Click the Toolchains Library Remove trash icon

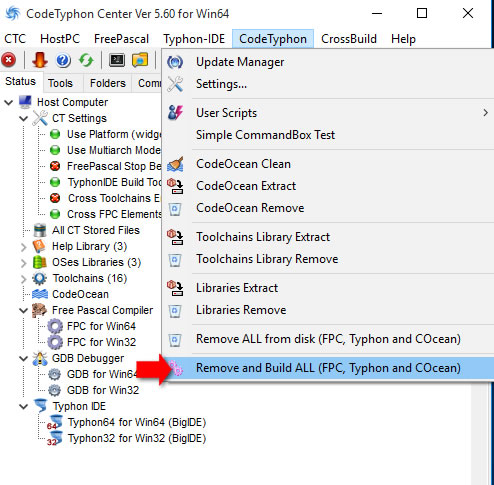[x=175, y=260]
